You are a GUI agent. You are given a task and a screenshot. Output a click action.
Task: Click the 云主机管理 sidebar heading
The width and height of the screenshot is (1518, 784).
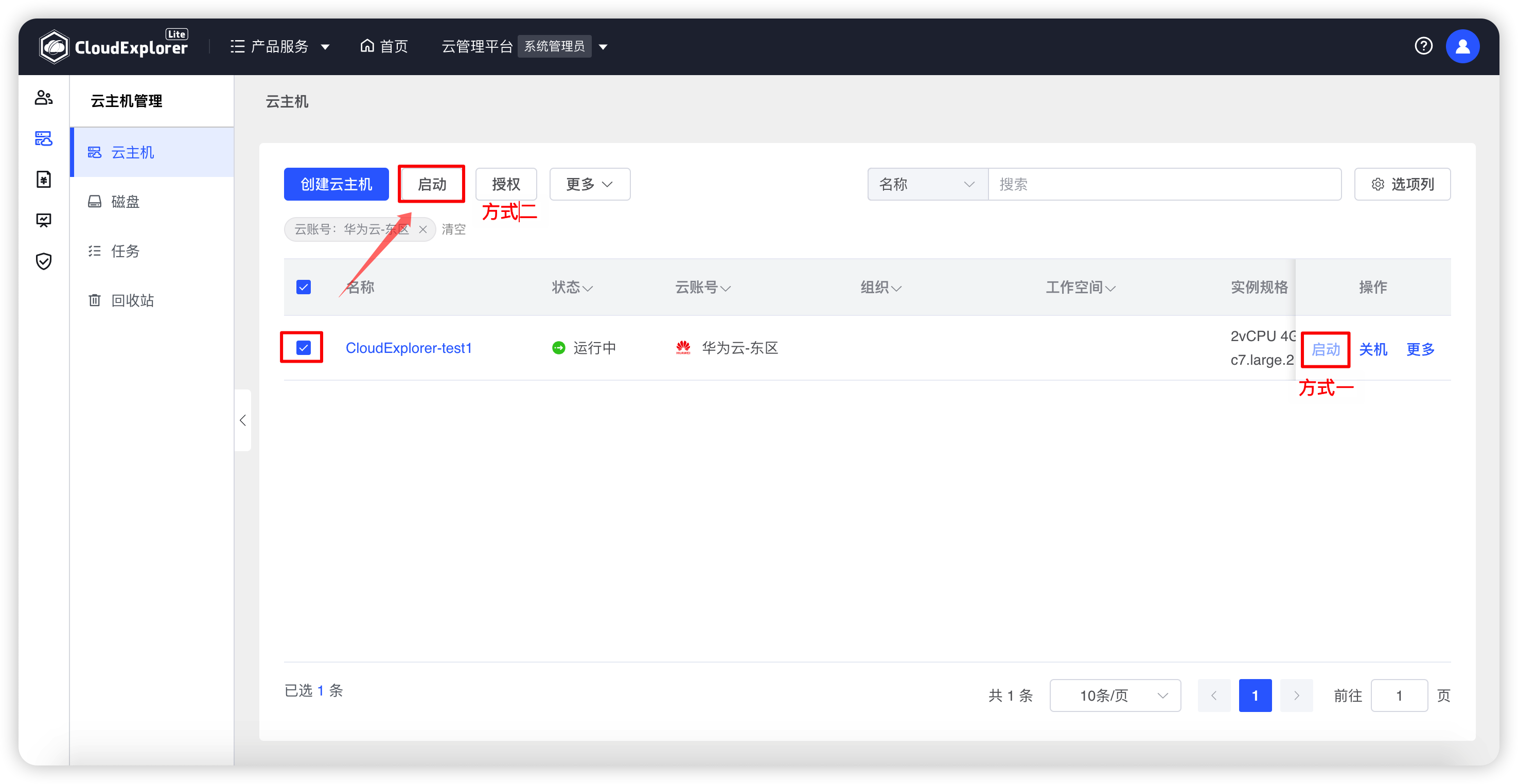coord(126,101)
